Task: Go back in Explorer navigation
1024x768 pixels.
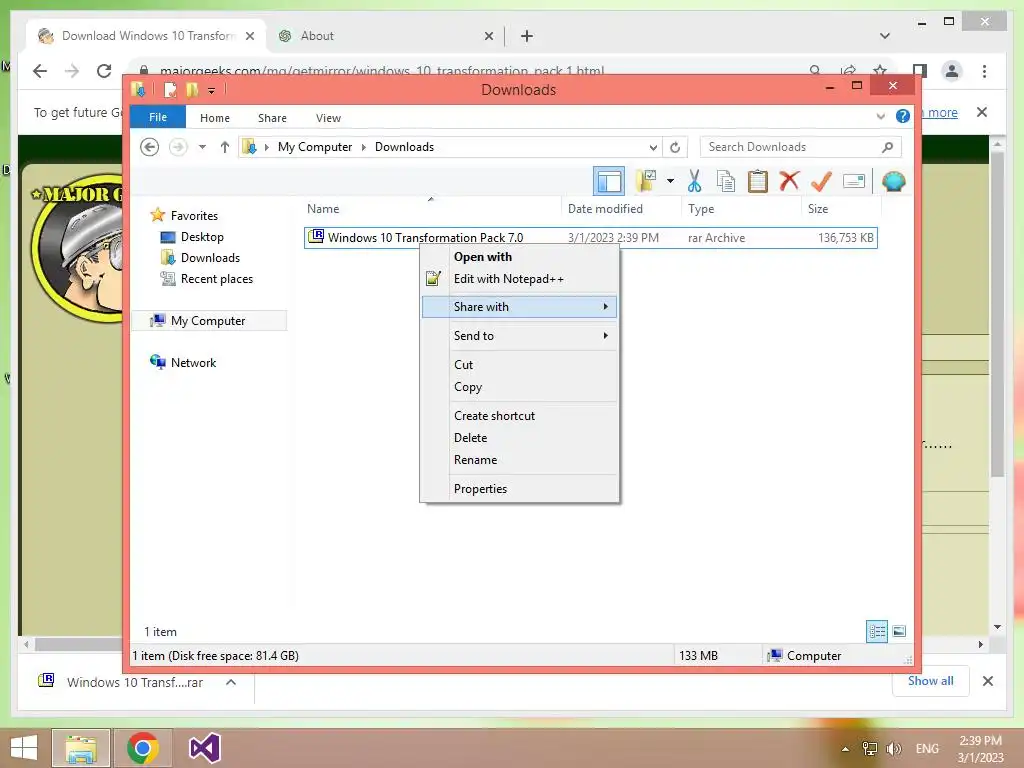Action: point(150,147)
